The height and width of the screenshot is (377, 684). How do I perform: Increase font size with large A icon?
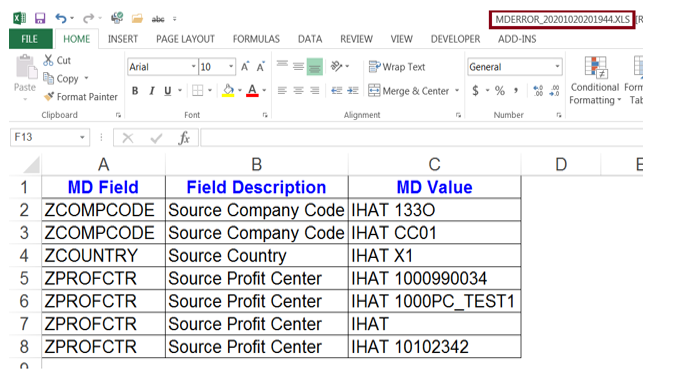tap(245, 67)
